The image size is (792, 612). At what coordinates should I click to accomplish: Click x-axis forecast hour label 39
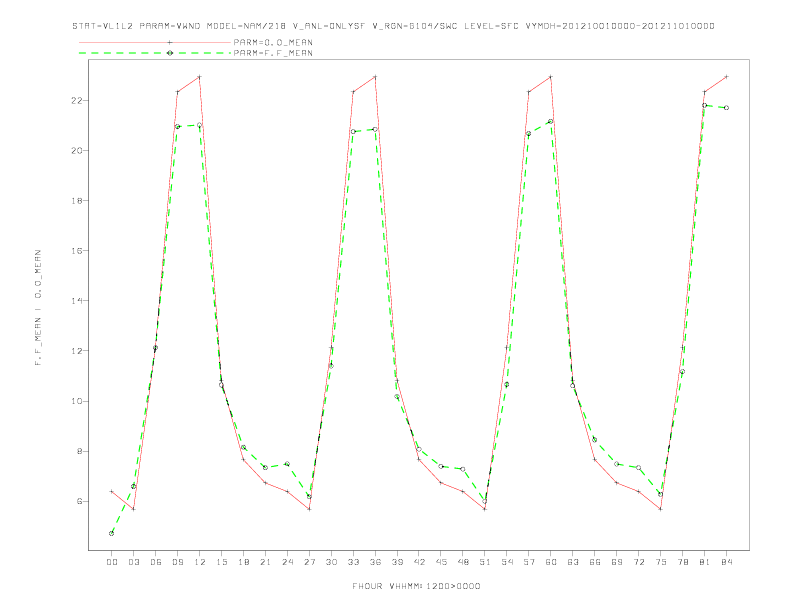[397, 562]
